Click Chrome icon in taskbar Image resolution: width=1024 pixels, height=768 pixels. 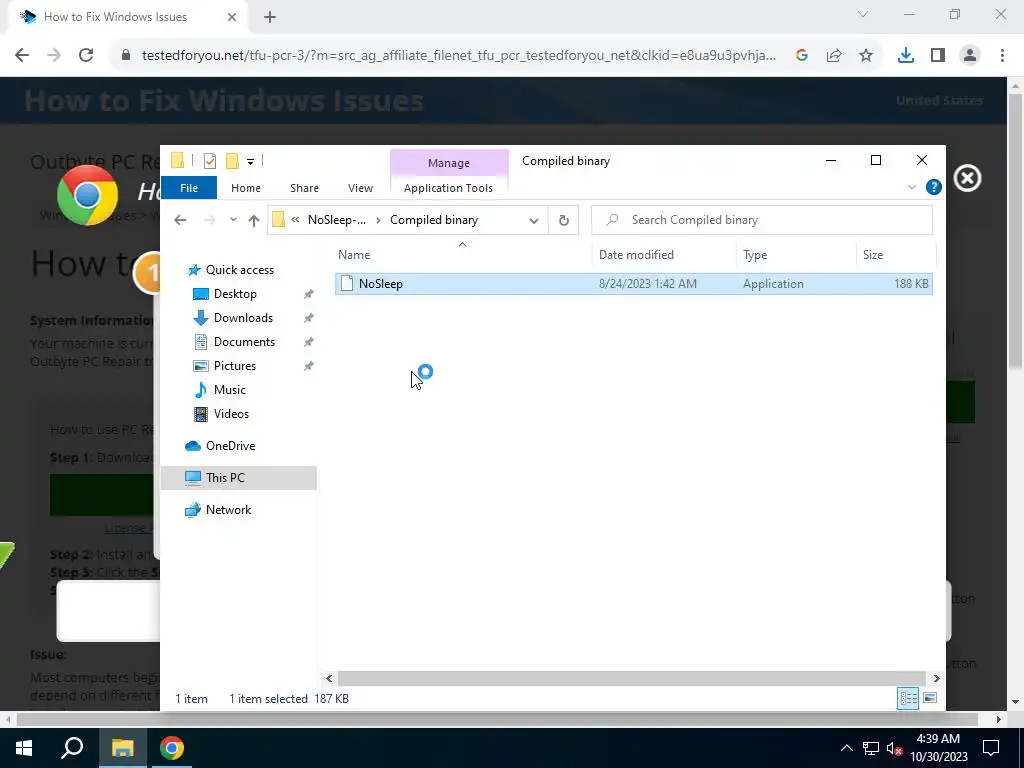click(x=172, y=748)
